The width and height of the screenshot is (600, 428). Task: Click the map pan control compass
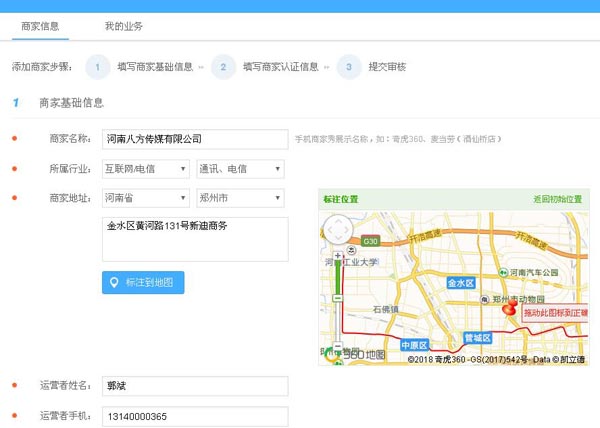(339, 229)
